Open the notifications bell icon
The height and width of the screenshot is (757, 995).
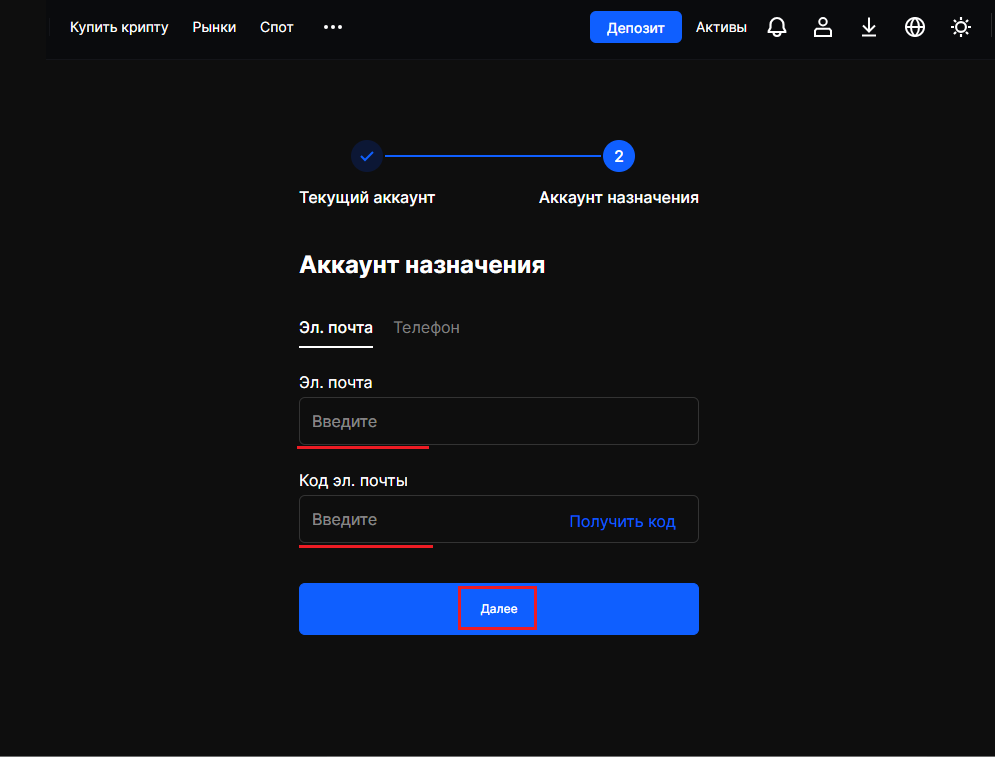click(x=777, y=27)
